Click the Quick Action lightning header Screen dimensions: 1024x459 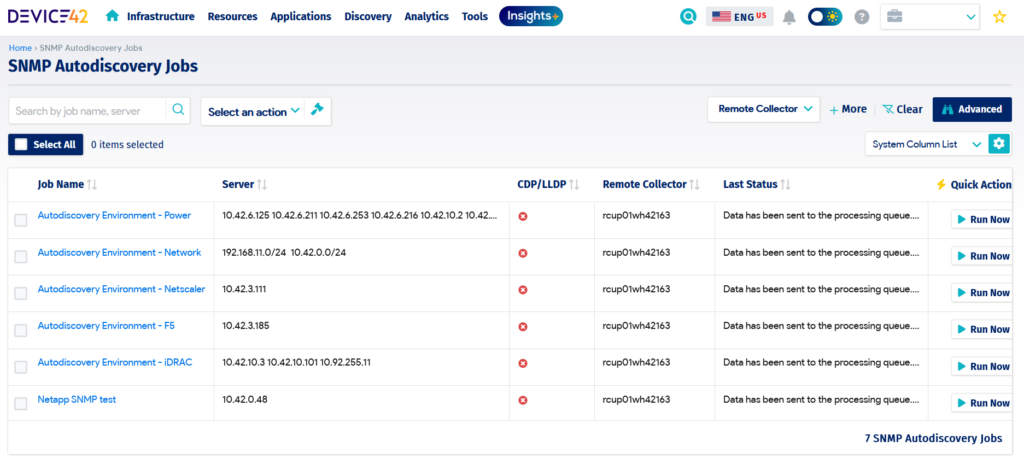974,185
